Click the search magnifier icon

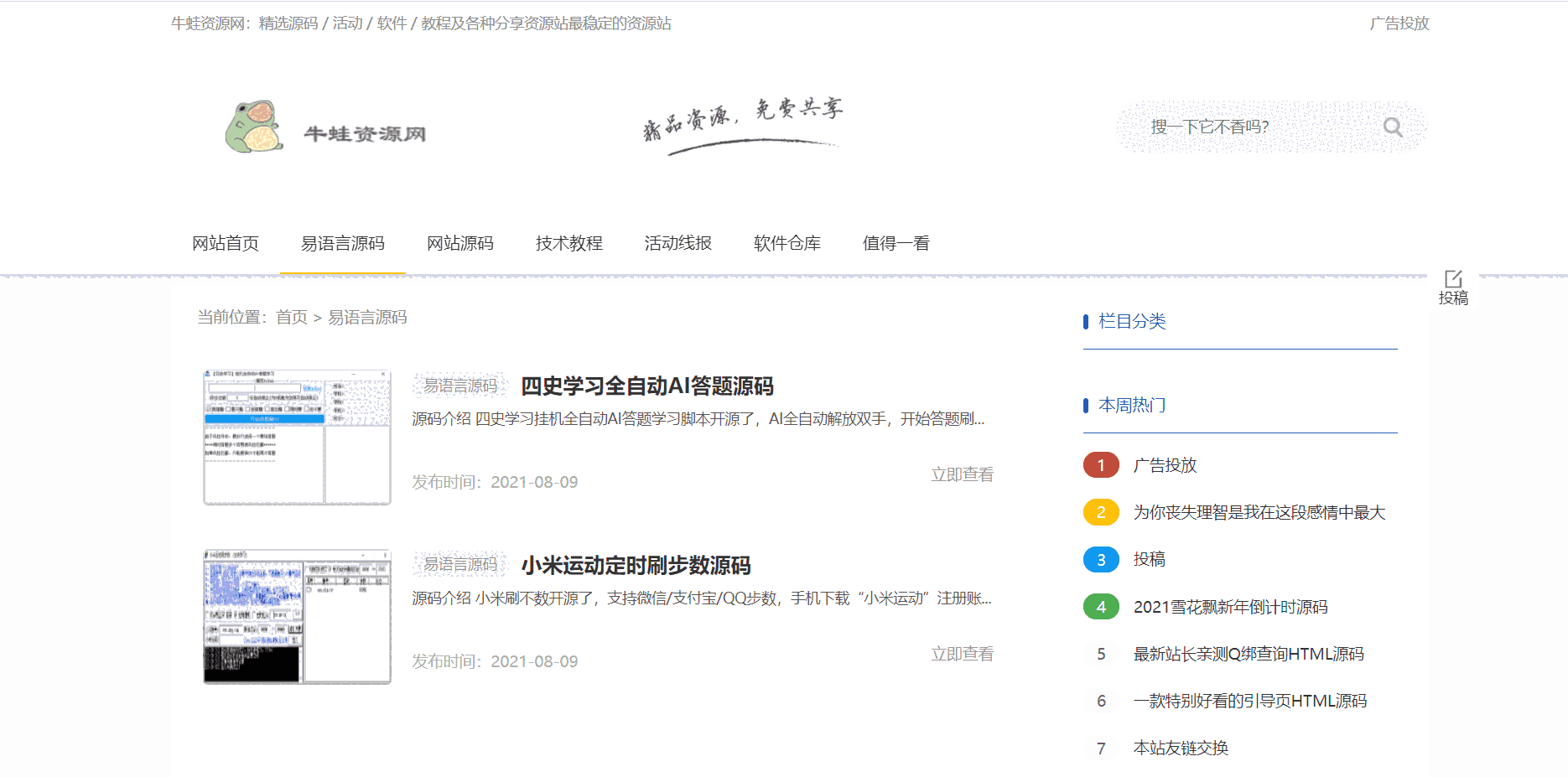1392,127
